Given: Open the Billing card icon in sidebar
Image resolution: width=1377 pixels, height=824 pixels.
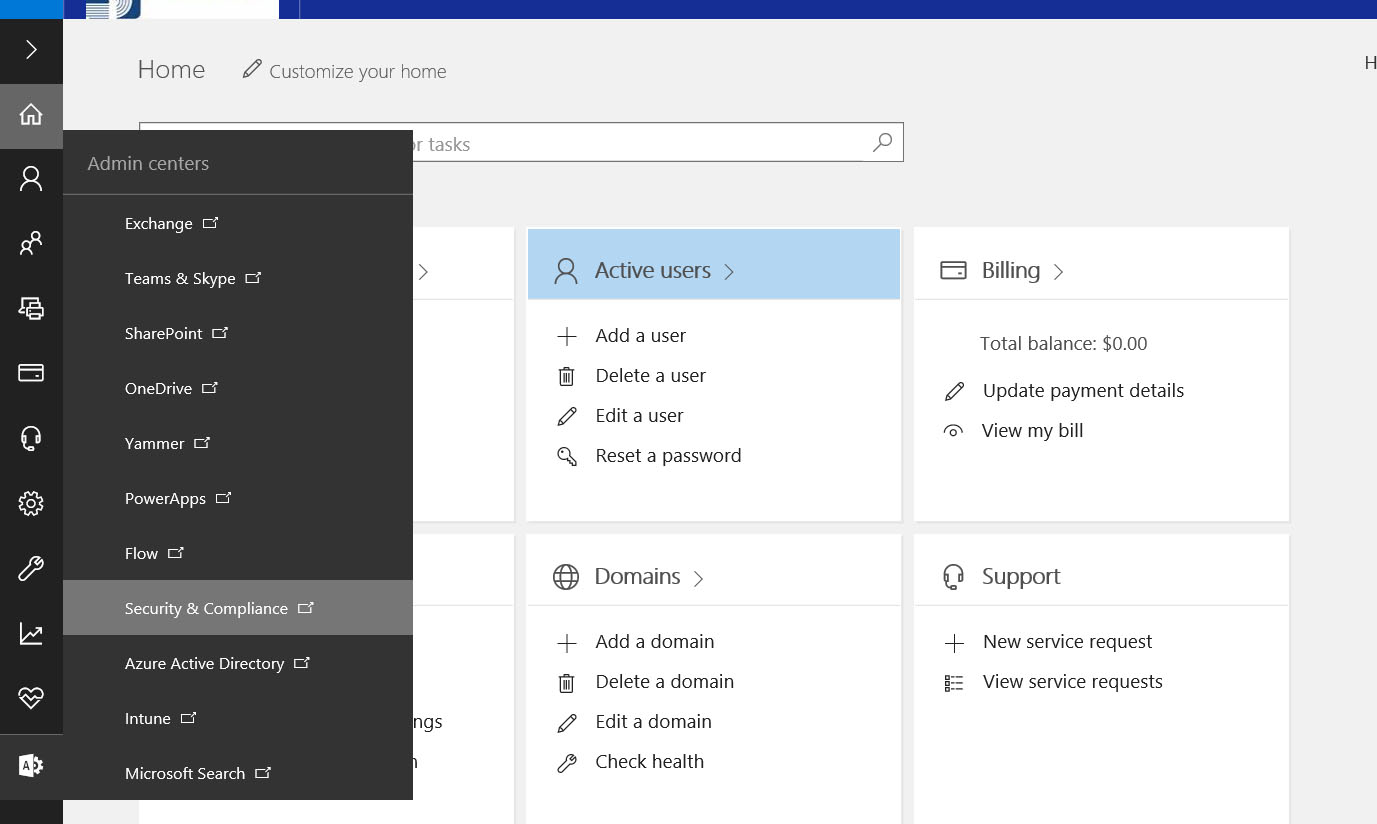Looking at the screenshot, I should click(31, 373).
